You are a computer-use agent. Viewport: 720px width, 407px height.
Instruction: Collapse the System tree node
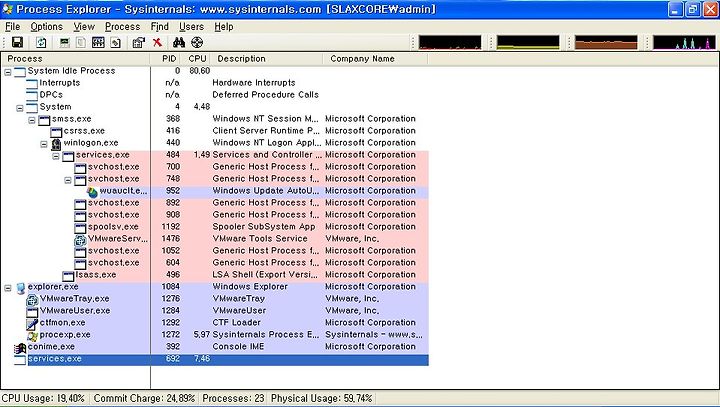pos(20,108)
